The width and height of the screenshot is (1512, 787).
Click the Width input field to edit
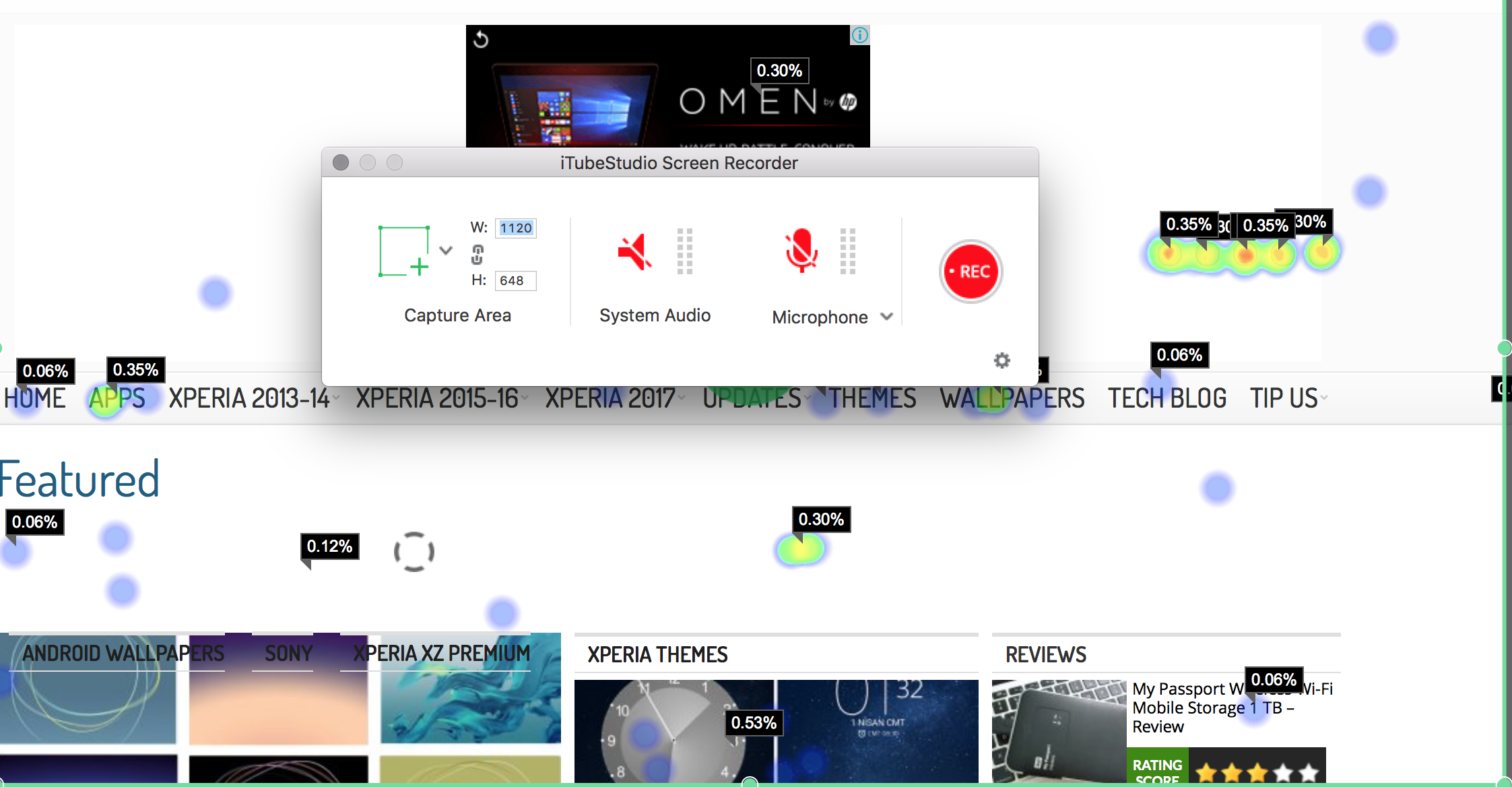coord(515,227)
